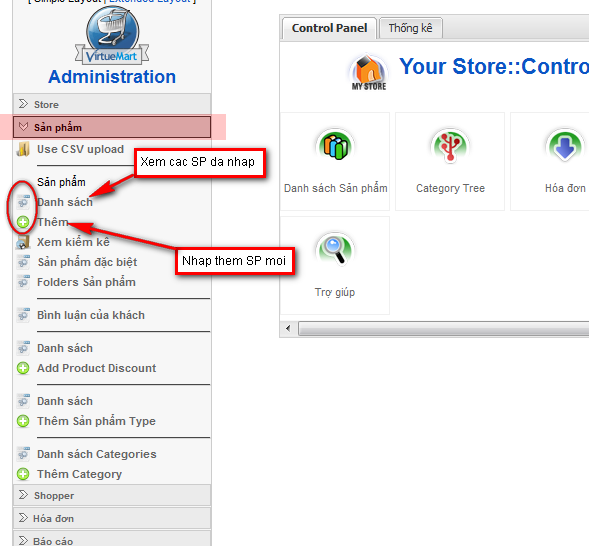
Task: Click list icon above Add Product Discount
Action: (23, 348)
